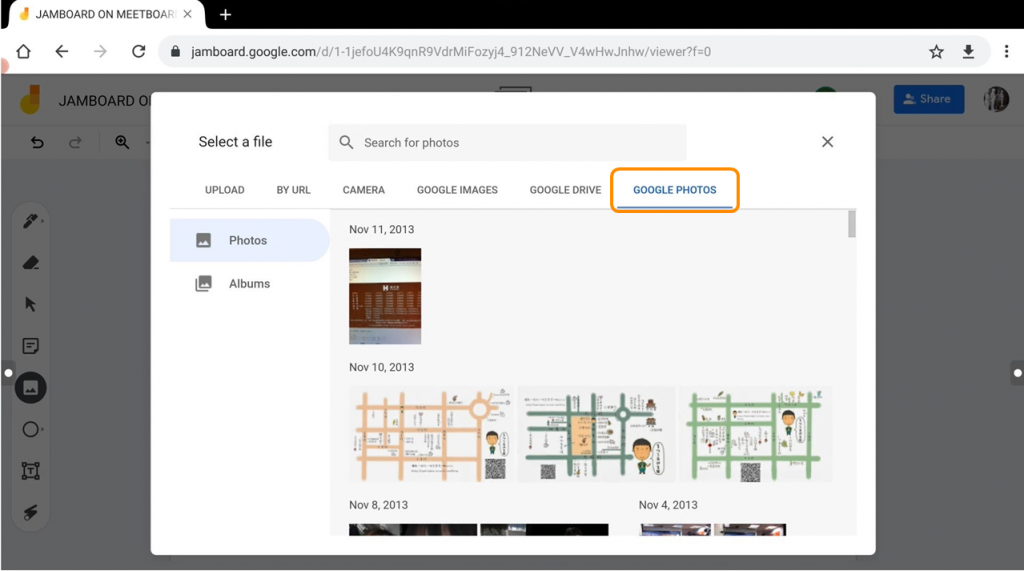This screenshot has height=571, width=1024.
Task: Open a new browser tab
Action: pyautogui.click(x=225, y=14)
